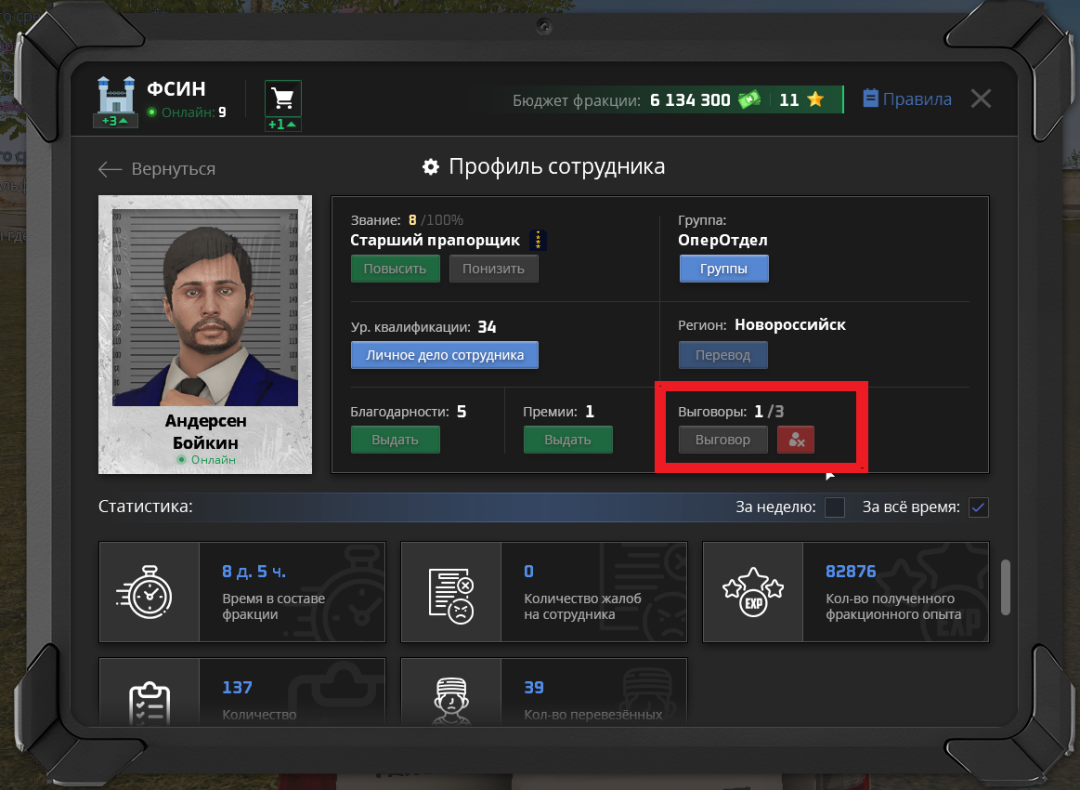Enable the 'За неделю' checkbox
Viewport: 1080px width, 790px height.
point(834,507)
